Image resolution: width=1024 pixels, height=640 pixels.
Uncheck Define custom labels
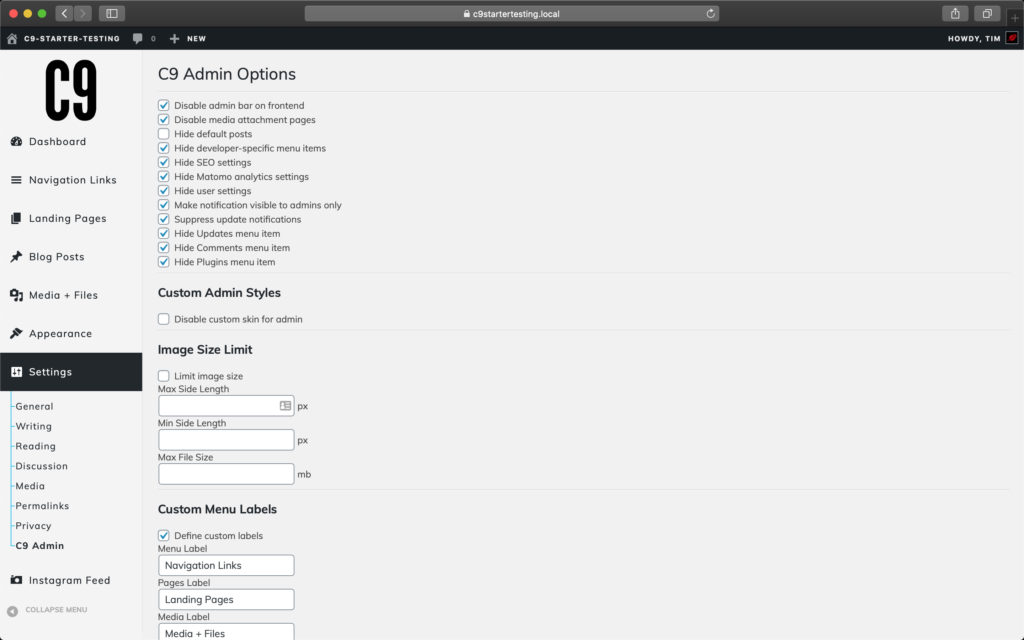[x=163, y=536]
